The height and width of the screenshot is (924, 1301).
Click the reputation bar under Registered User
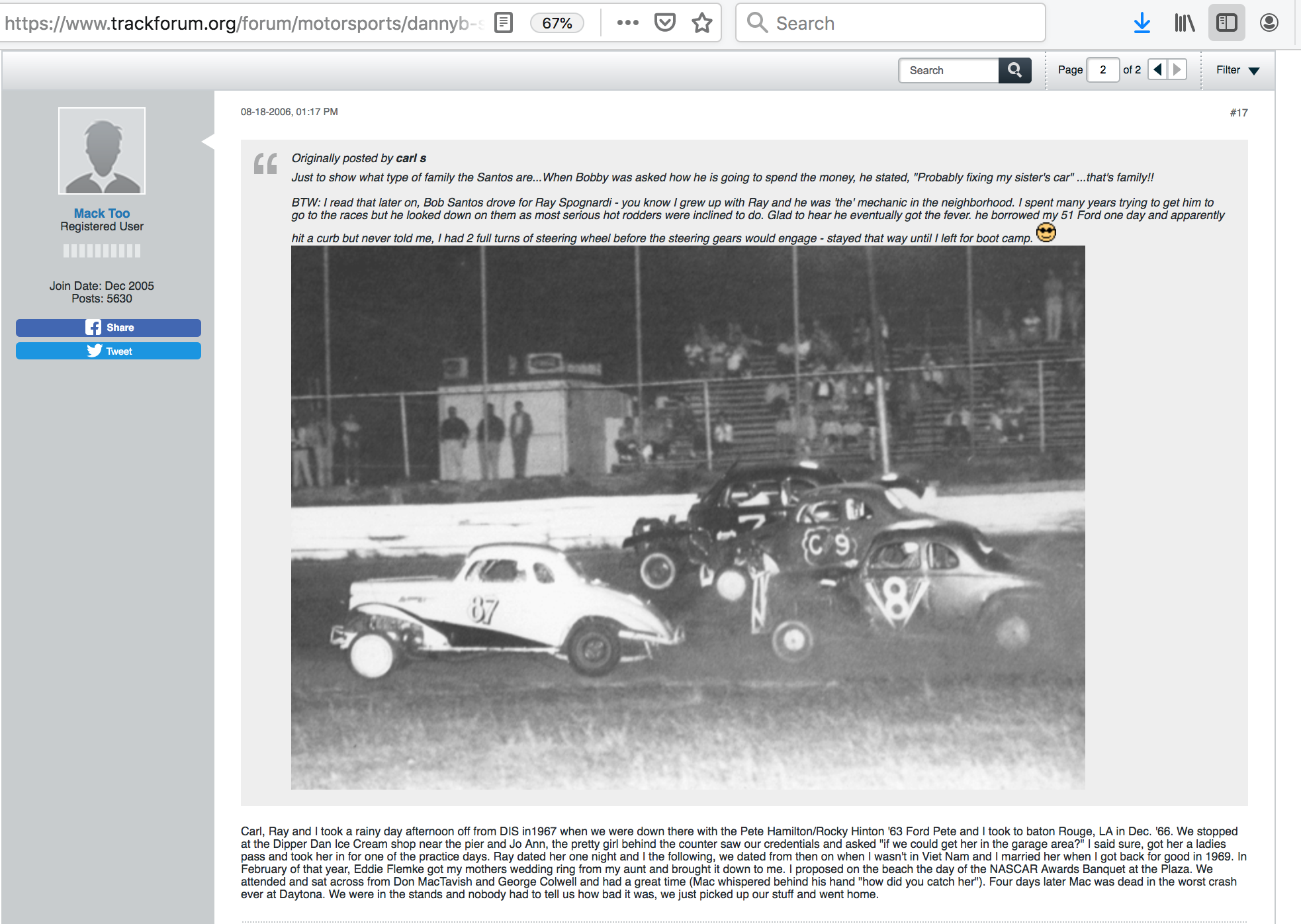(x=102, y=251)
